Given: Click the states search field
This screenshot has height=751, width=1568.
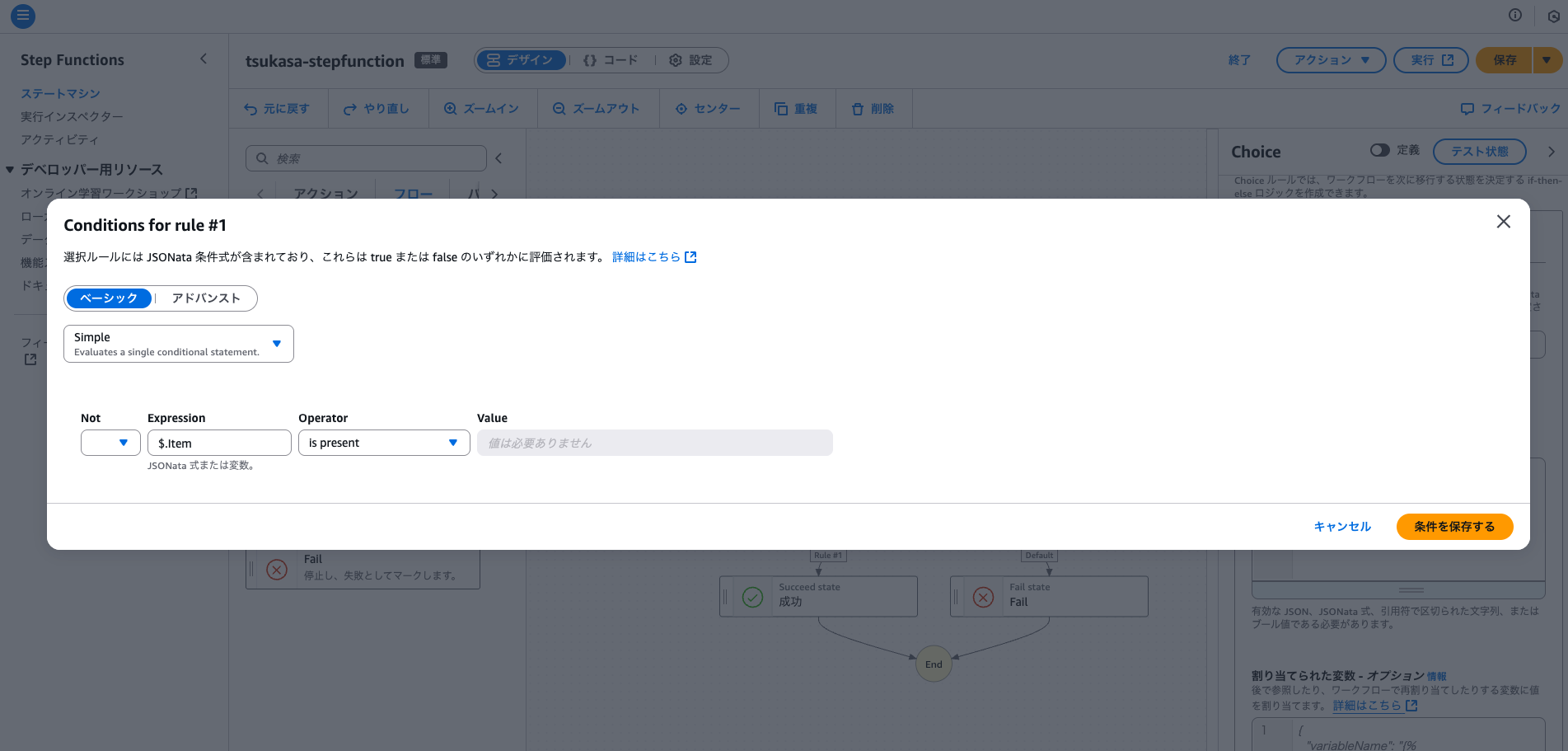Looking at the screenshot, I should tap(366, 158).
